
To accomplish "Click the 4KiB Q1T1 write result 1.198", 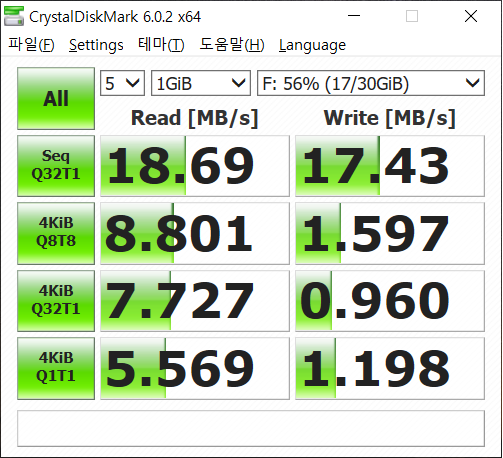I will point(390,368).
